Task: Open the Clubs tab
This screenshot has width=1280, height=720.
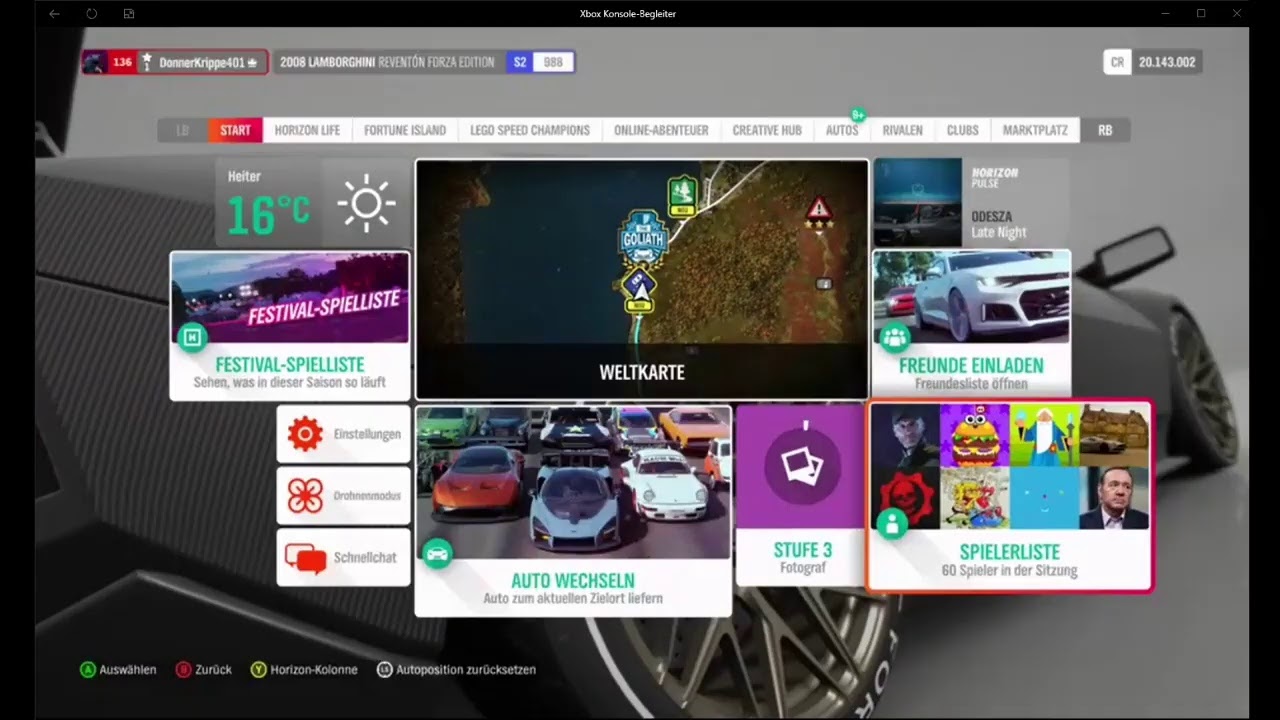Action: click(x=962, y=130)
